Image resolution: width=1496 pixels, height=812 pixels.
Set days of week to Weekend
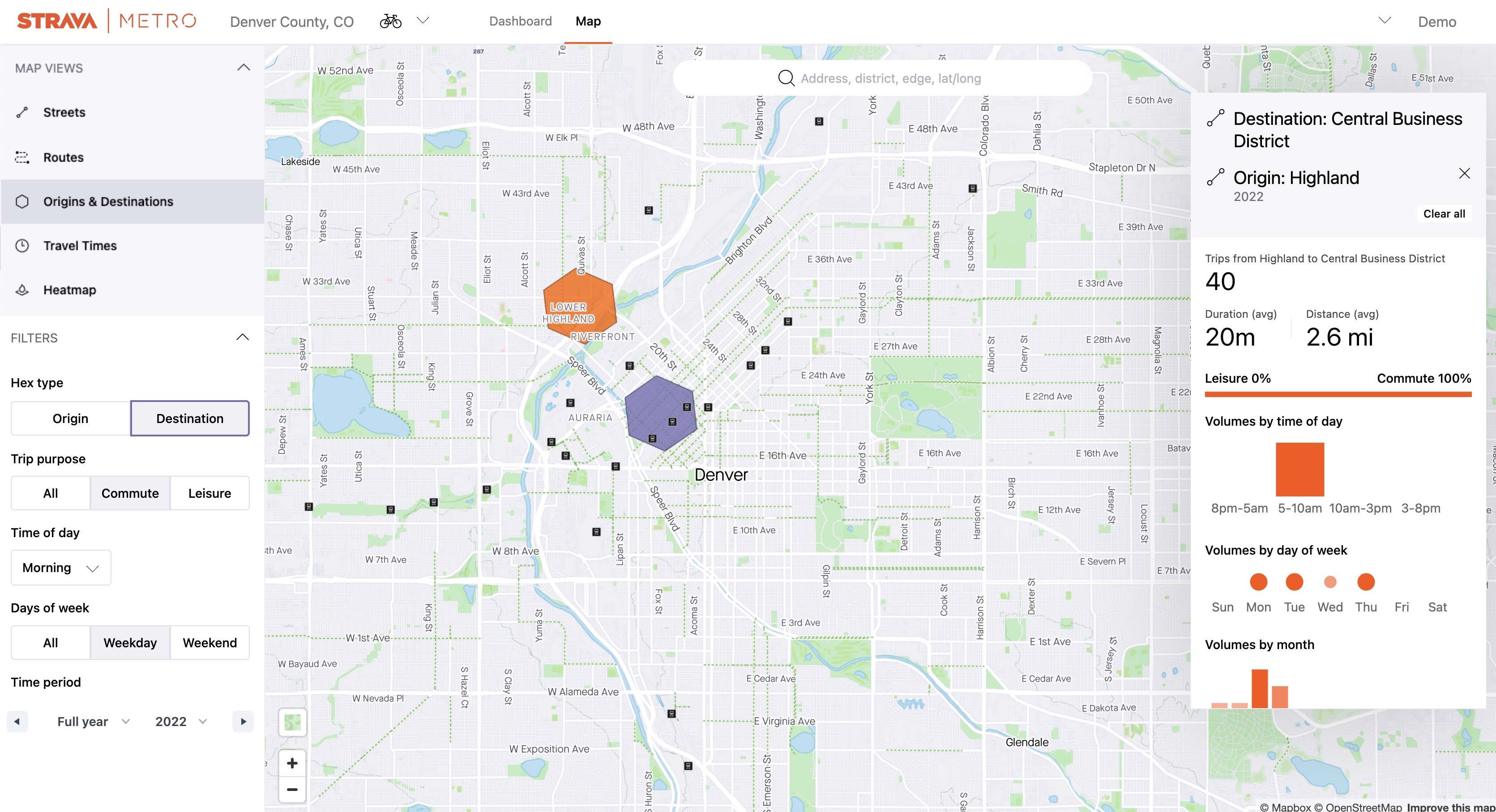[209, 642]
